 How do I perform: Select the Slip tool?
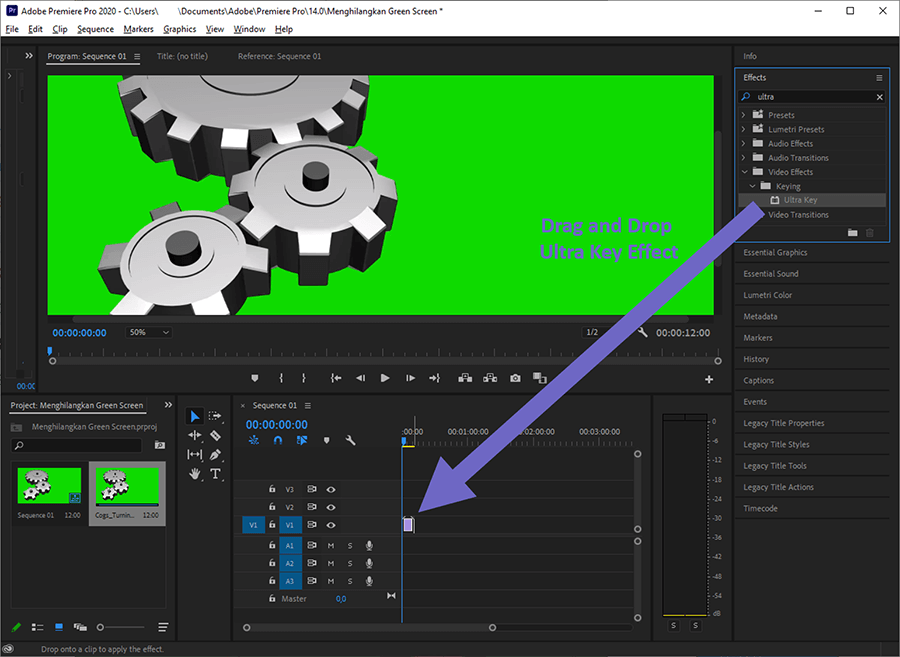(x=195, y=454)
